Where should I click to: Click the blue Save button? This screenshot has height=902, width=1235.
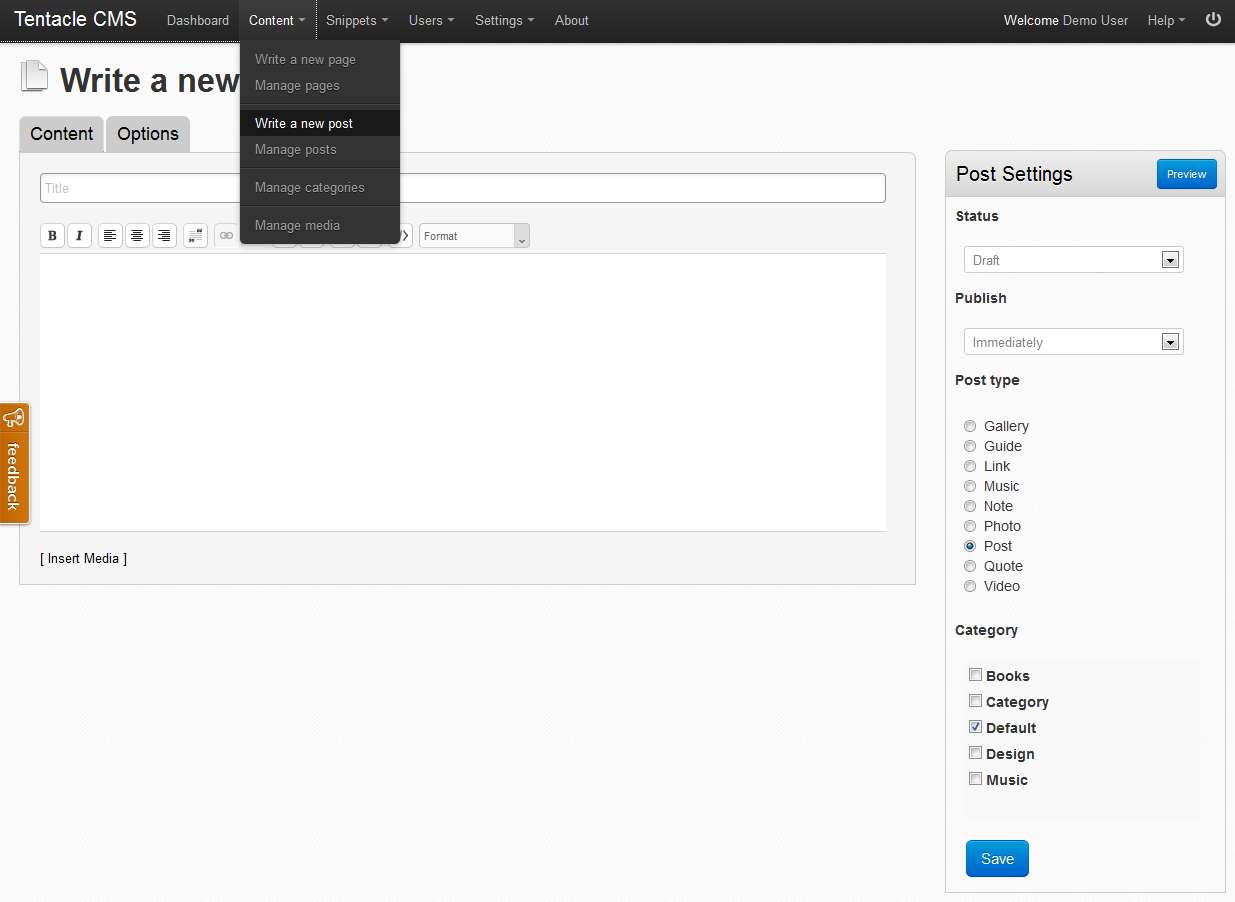(x=997, y=859)
